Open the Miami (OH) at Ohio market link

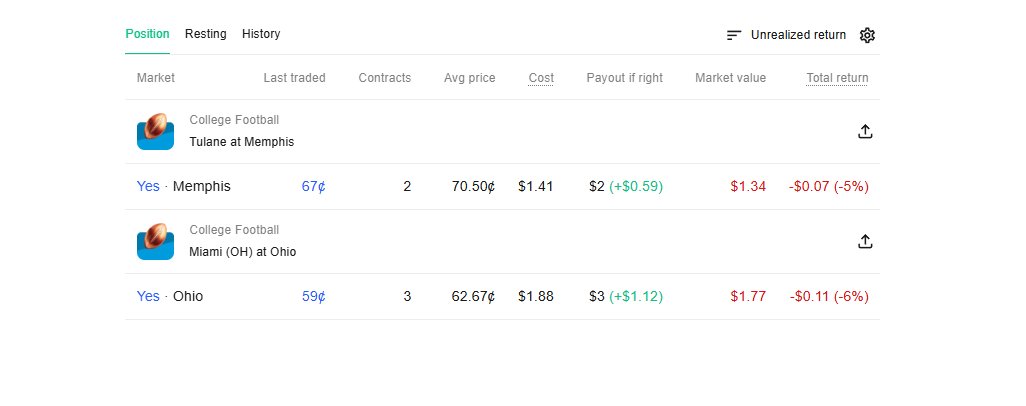coord(243,251)
